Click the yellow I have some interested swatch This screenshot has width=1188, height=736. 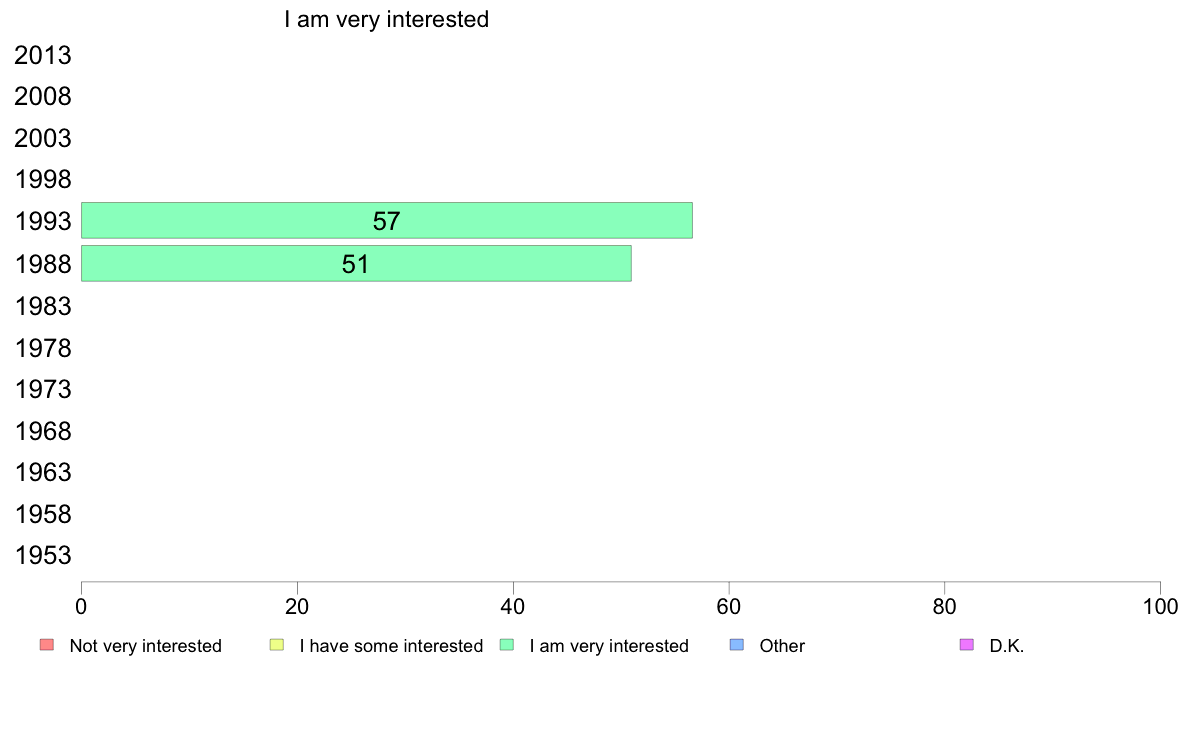pyautogui.click(x=277, y=645)
